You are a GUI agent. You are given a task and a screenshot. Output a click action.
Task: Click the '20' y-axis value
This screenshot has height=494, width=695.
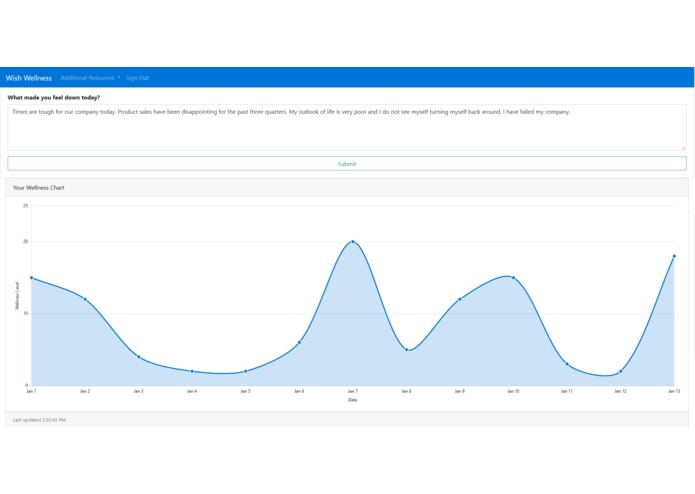point(25,242)
